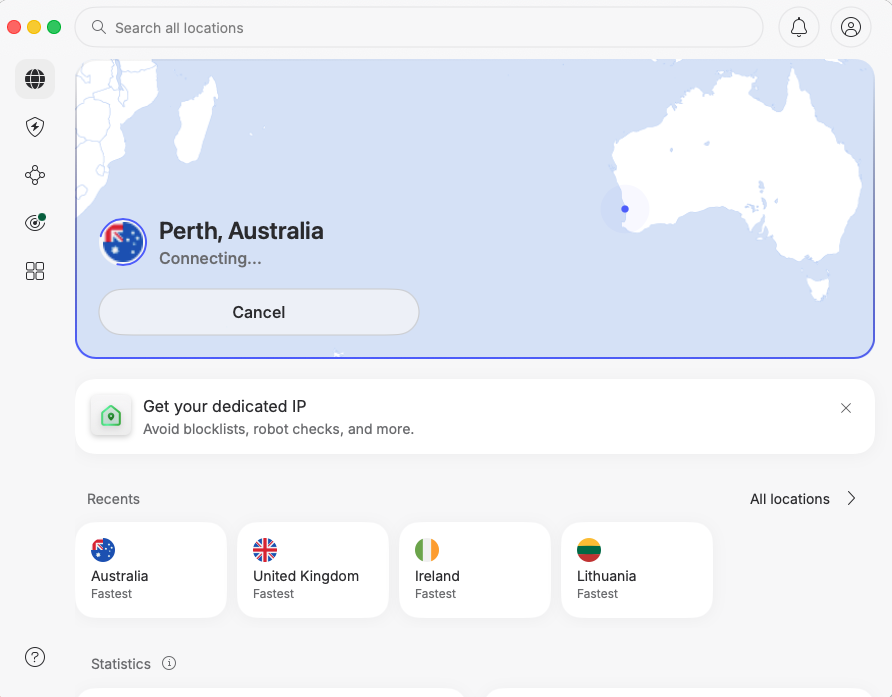
Task: Click the search magnifier icon
Action: (98, 27)
